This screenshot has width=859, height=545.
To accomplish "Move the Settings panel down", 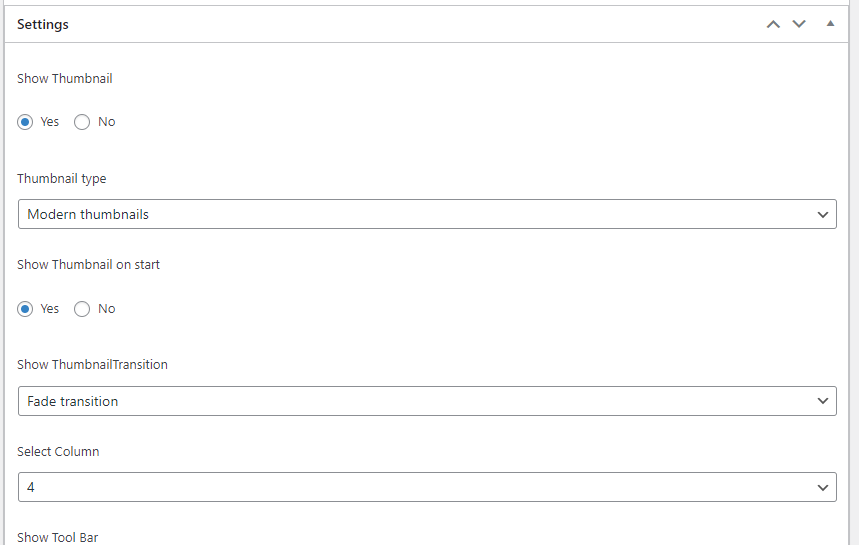I will 799,24.
